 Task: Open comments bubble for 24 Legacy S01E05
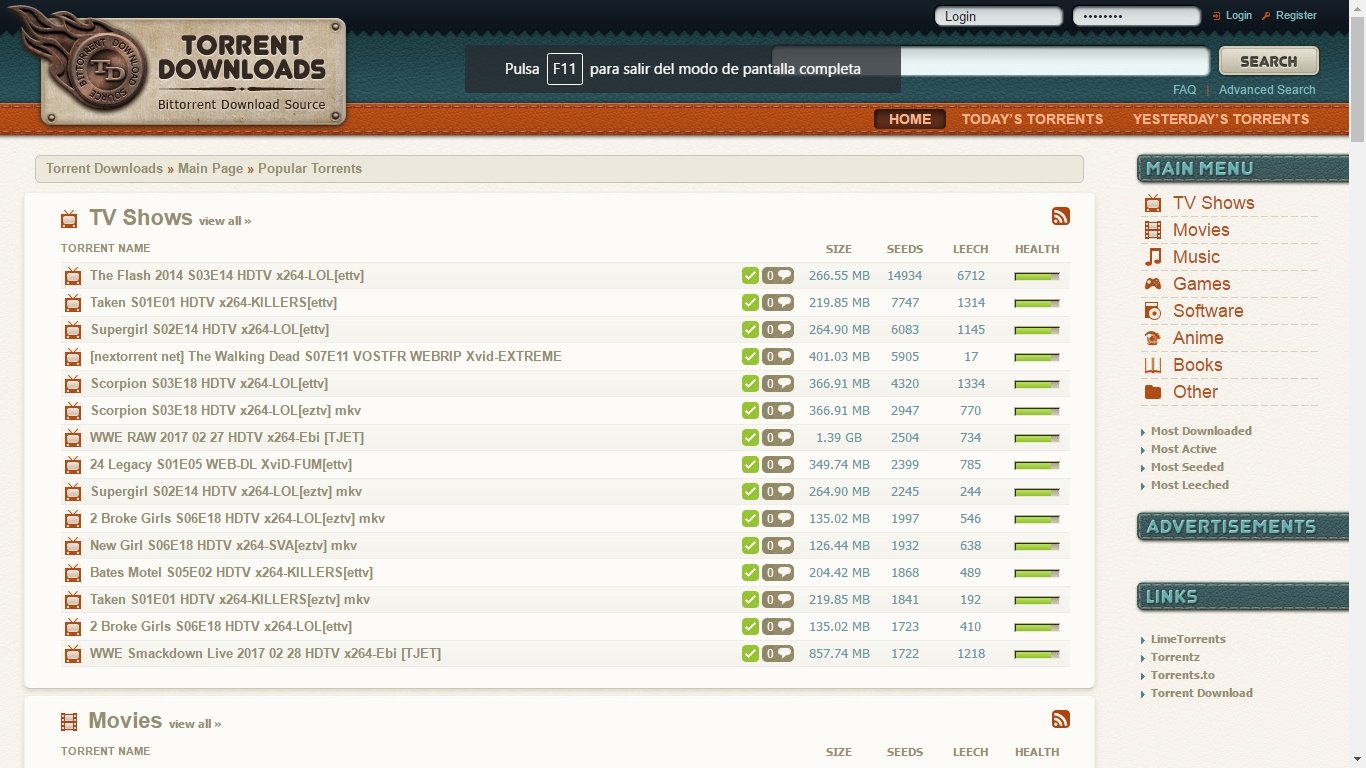click(778, 465)
